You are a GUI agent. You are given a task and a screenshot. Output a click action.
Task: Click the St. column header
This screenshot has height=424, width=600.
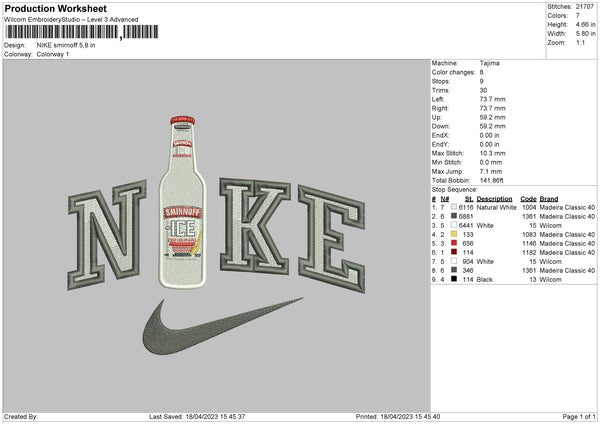coord(469,199)
